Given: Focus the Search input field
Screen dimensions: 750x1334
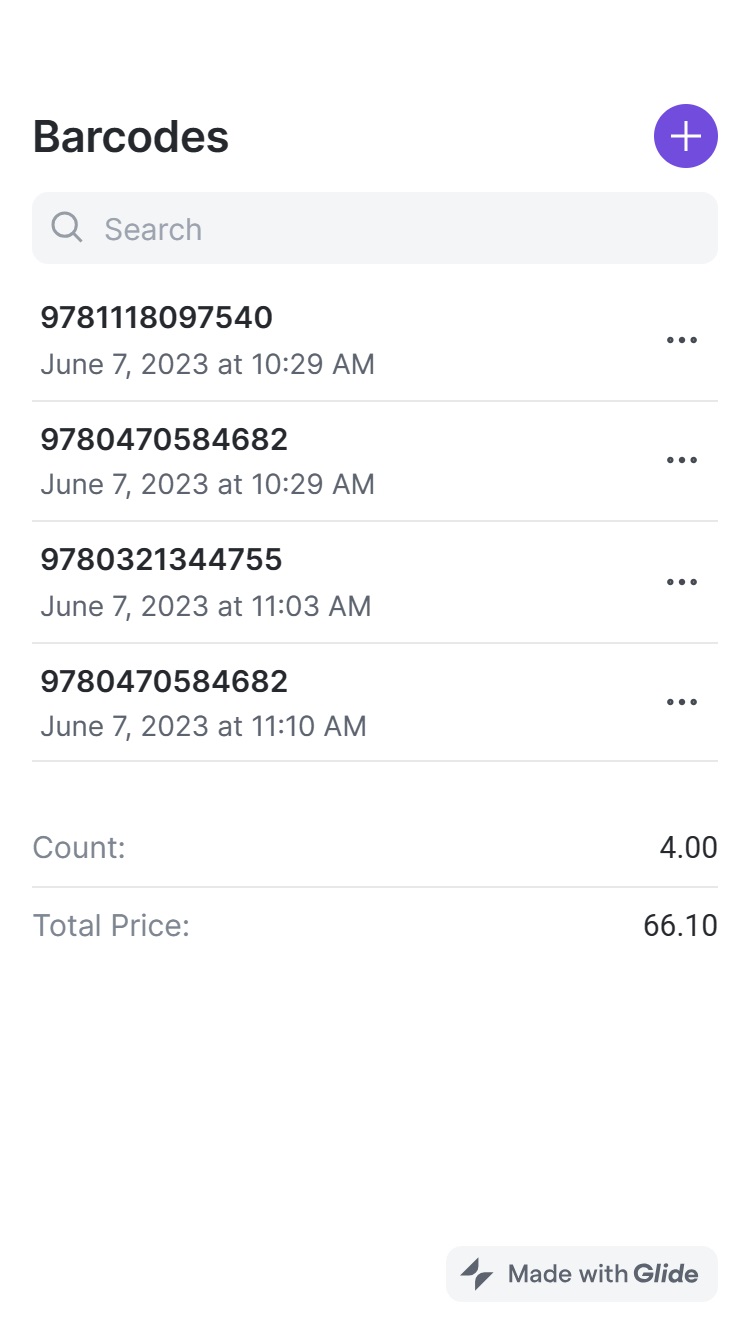Looking at the screenshot, I should (400, 229).
